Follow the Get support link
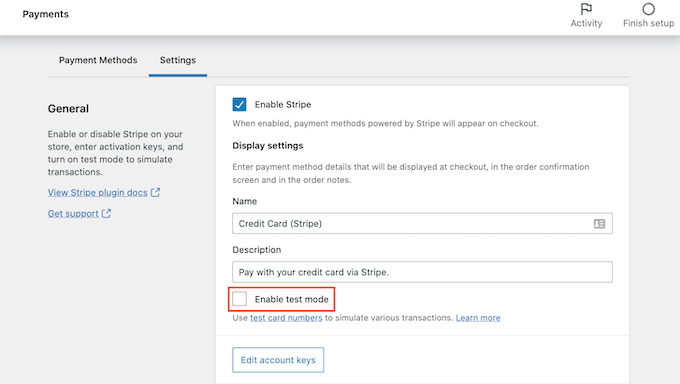The width and height of the screenshot is (680, 384). [73, 213]
